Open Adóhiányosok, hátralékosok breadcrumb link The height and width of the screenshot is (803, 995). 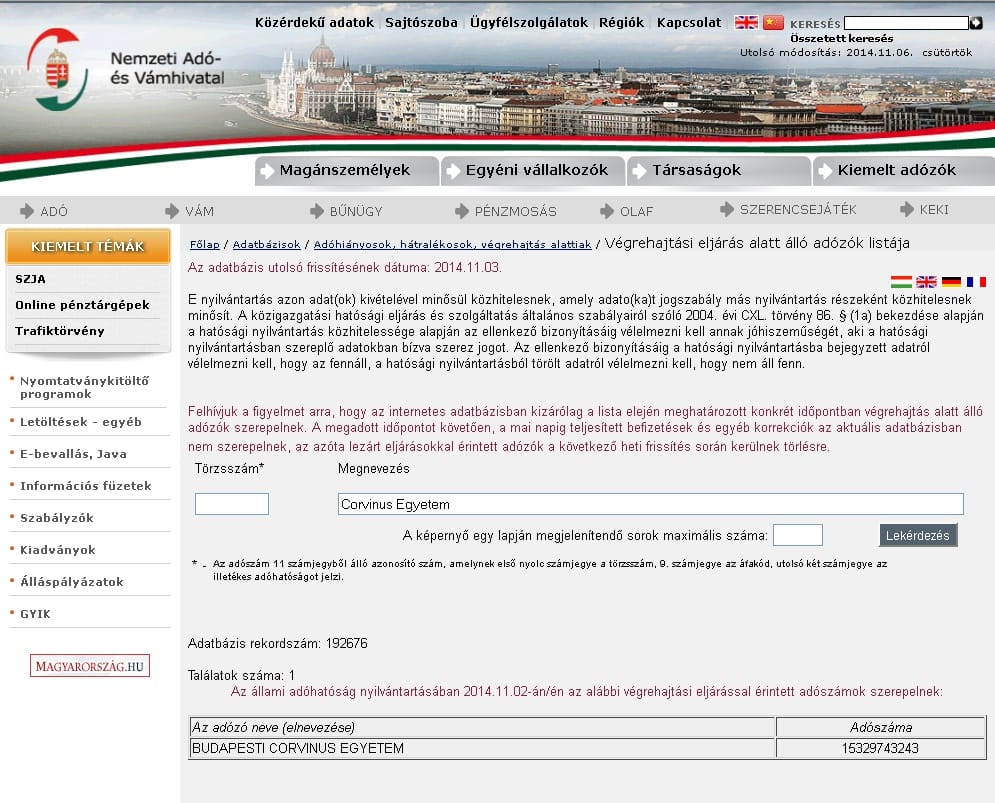click(452, 244)
